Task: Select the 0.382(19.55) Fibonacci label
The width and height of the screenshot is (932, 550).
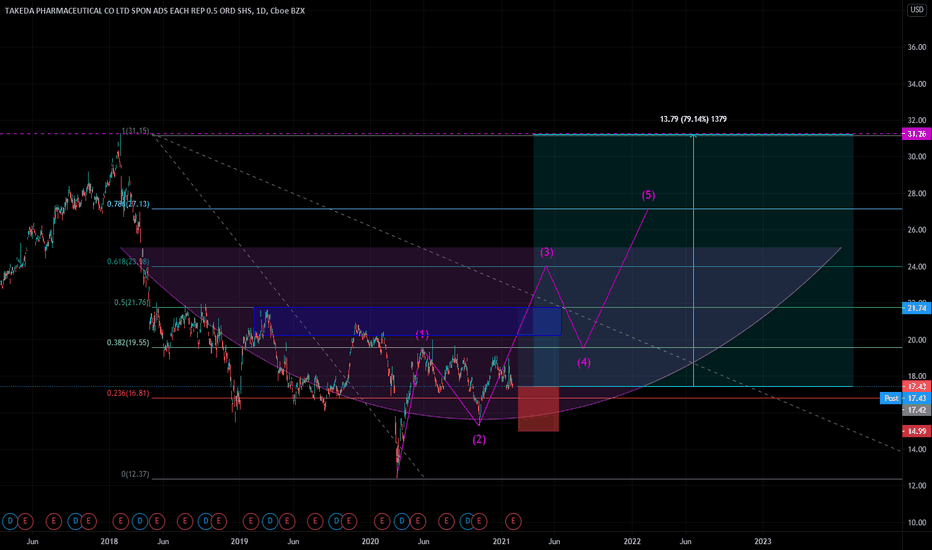Action: click(x=128, y=342)
